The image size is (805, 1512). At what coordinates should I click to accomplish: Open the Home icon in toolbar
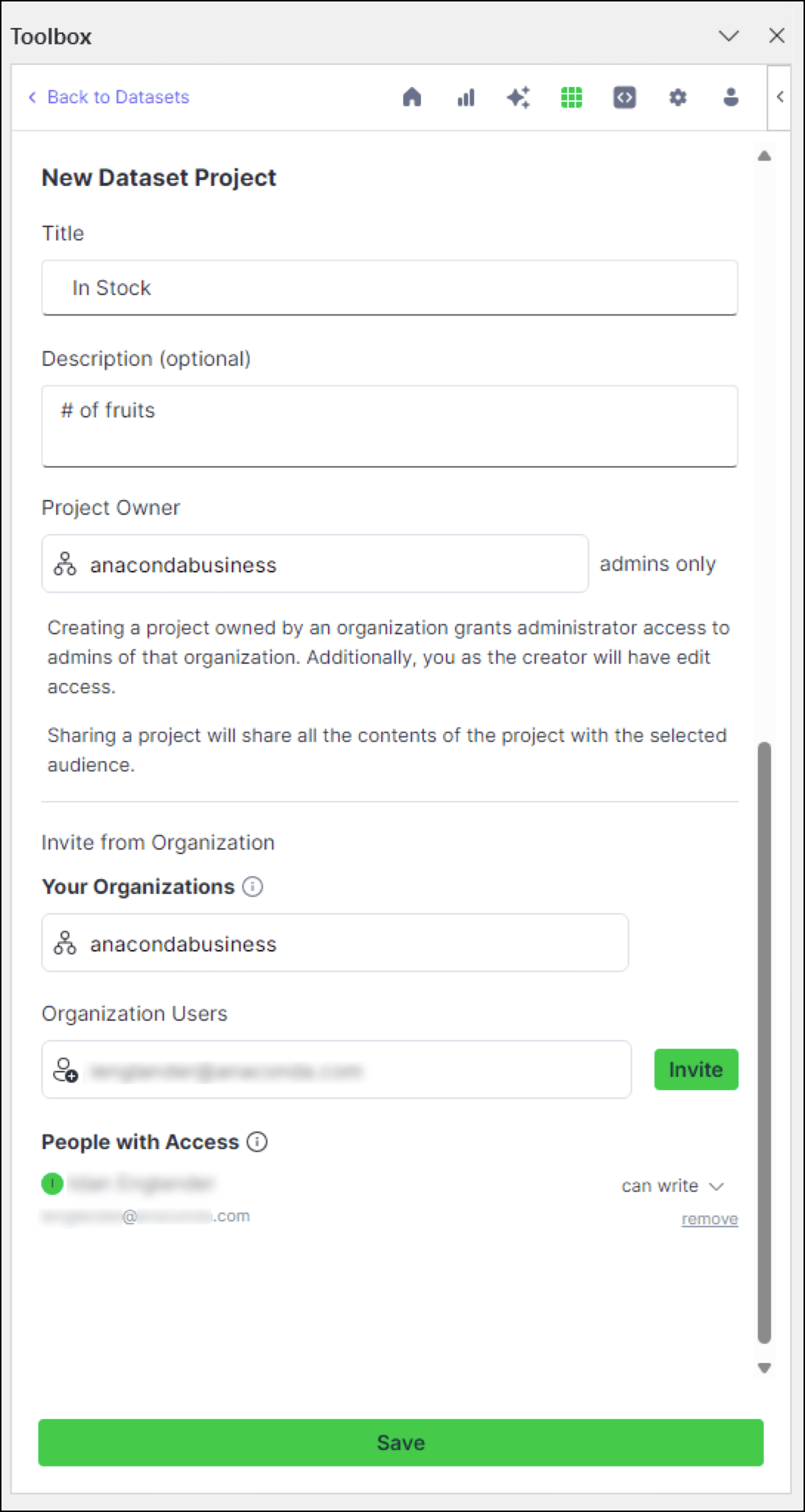tap(412, 97)
